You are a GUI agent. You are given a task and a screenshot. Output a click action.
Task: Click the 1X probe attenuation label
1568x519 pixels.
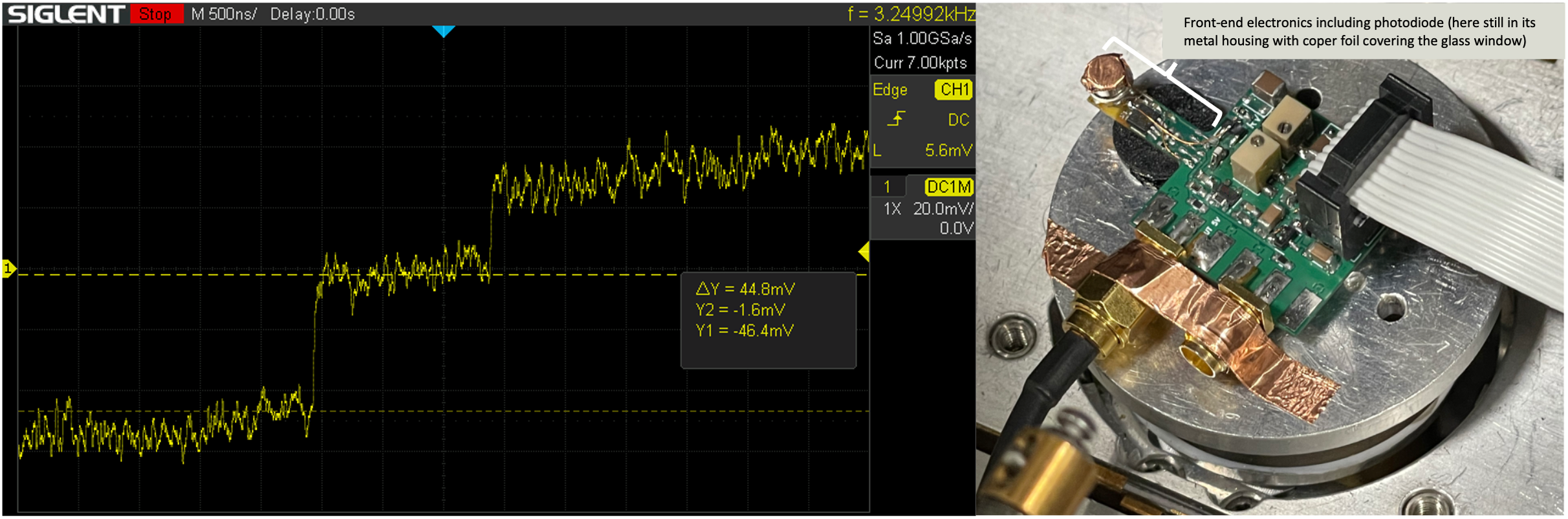click(892, 209)
